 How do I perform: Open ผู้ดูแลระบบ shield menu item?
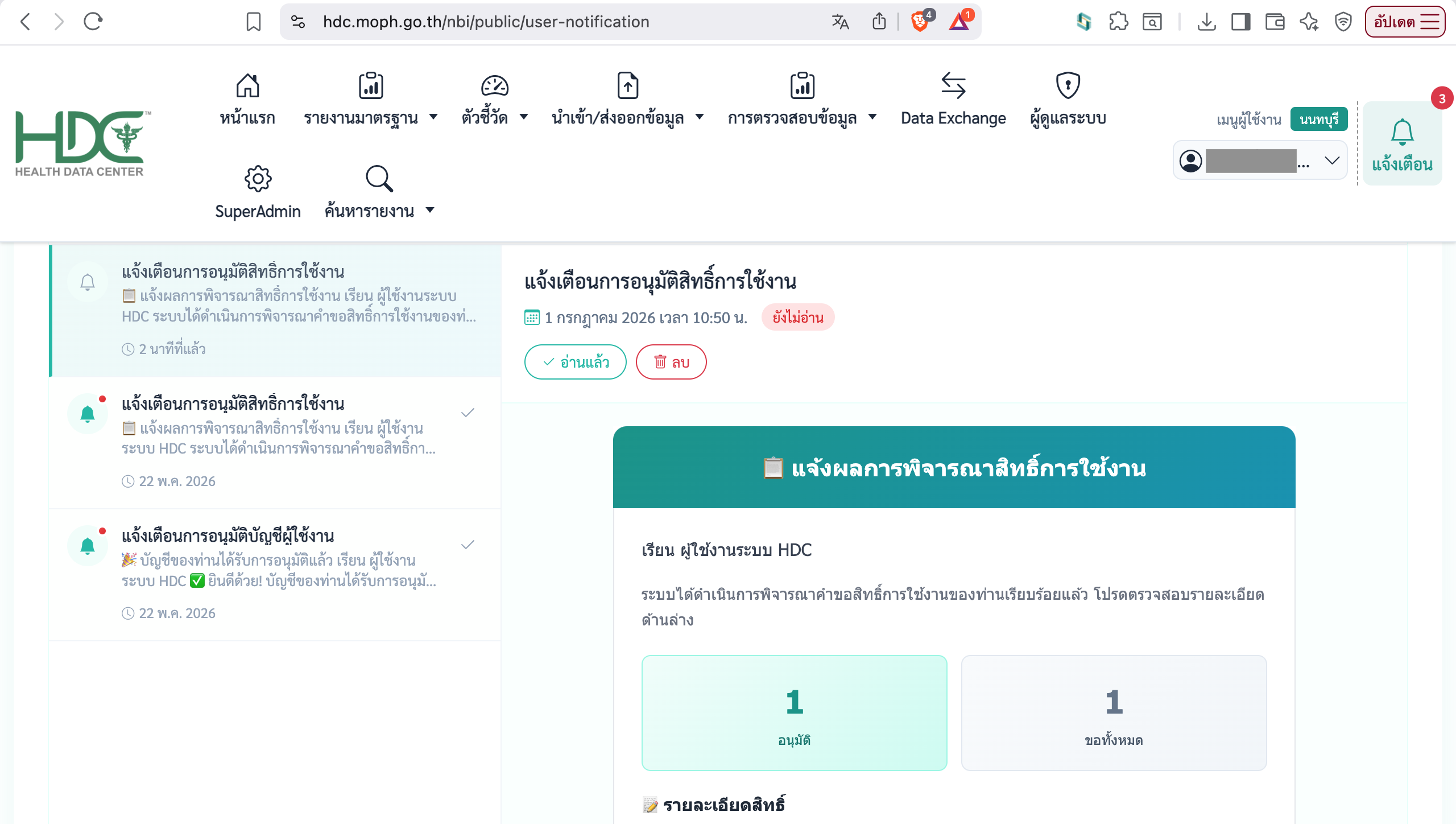1068,99
